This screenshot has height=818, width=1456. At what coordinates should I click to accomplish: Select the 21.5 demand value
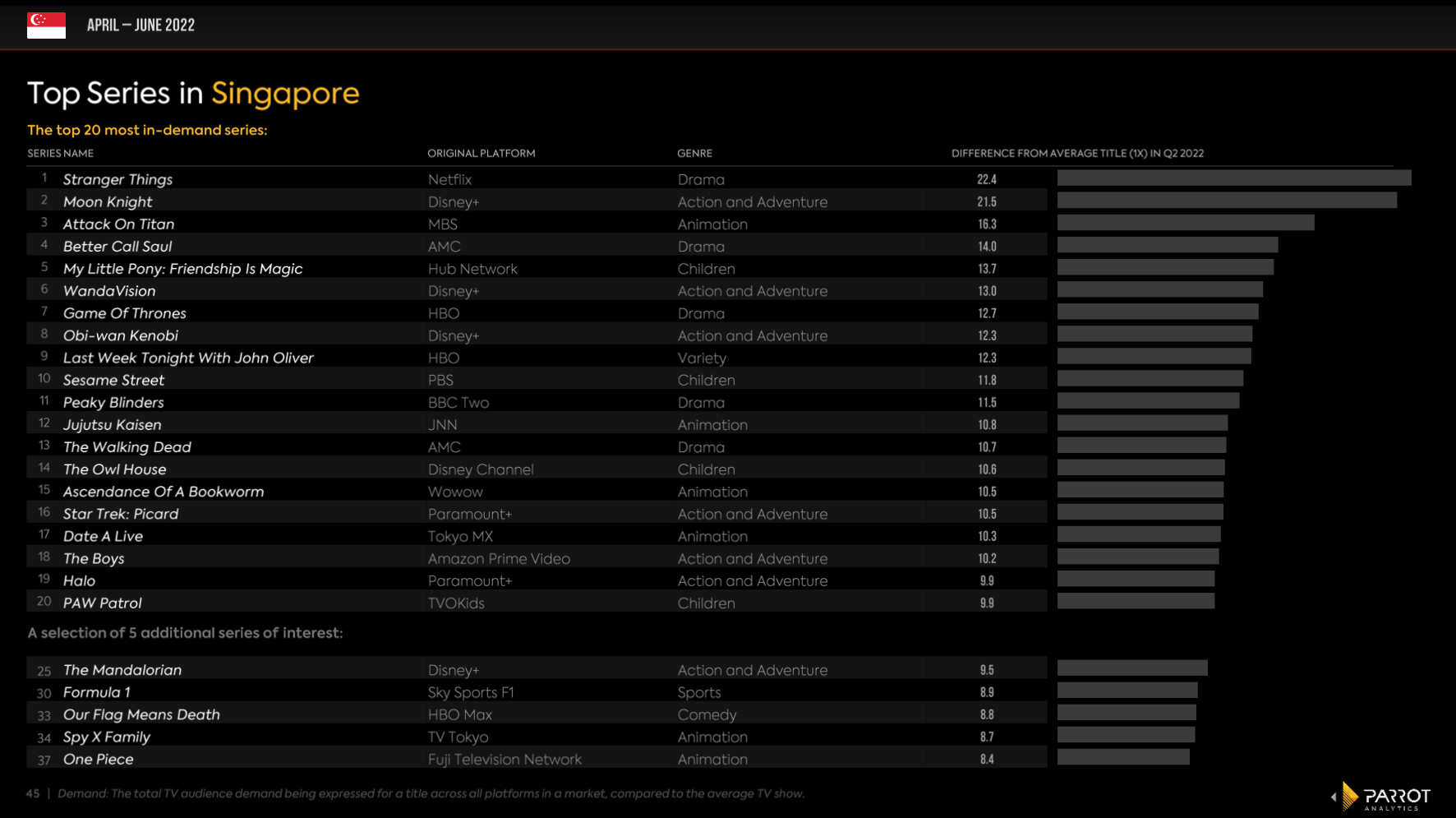(x=987, y=201)
